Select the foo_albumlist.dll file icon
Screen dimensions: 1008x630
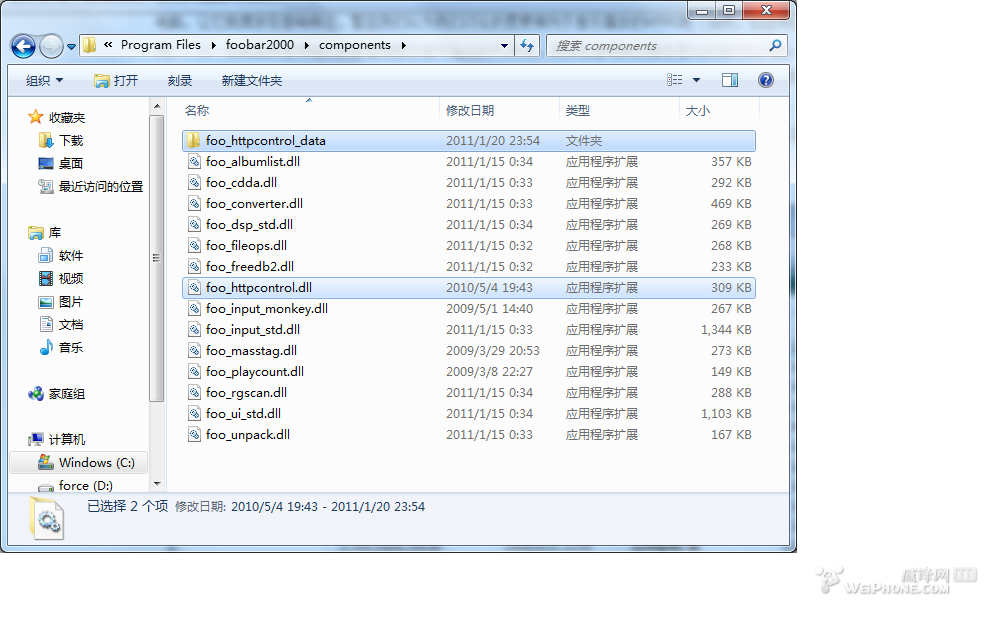coord(194,162)
